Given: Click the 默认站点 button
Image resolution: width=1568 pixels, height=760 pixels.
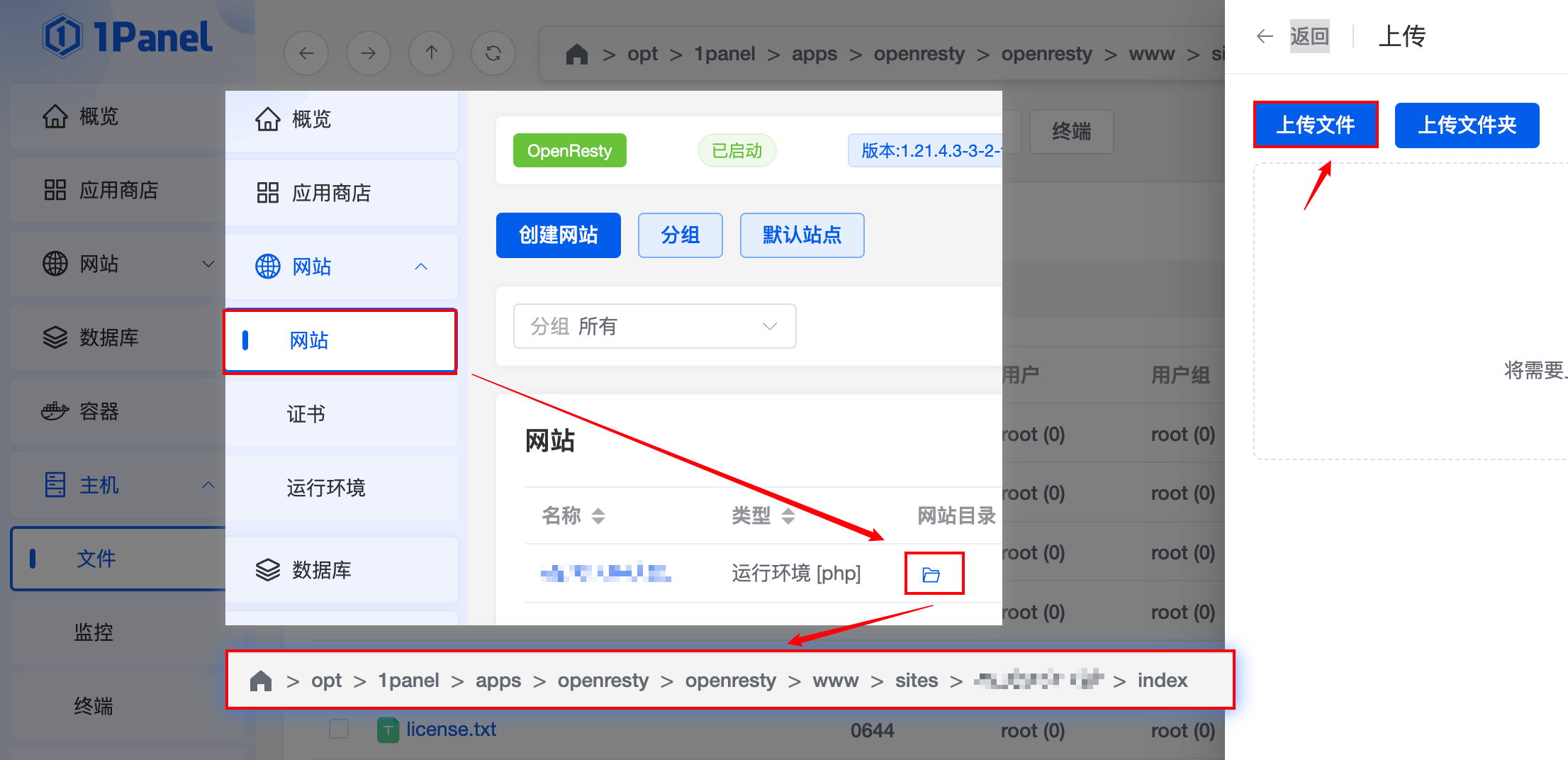Looking at the screenshot, I should (802, 235).
